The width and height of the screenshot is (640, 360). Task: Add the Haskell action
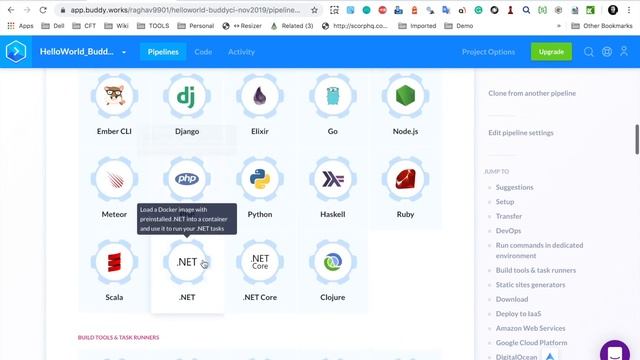pos(333,179)
